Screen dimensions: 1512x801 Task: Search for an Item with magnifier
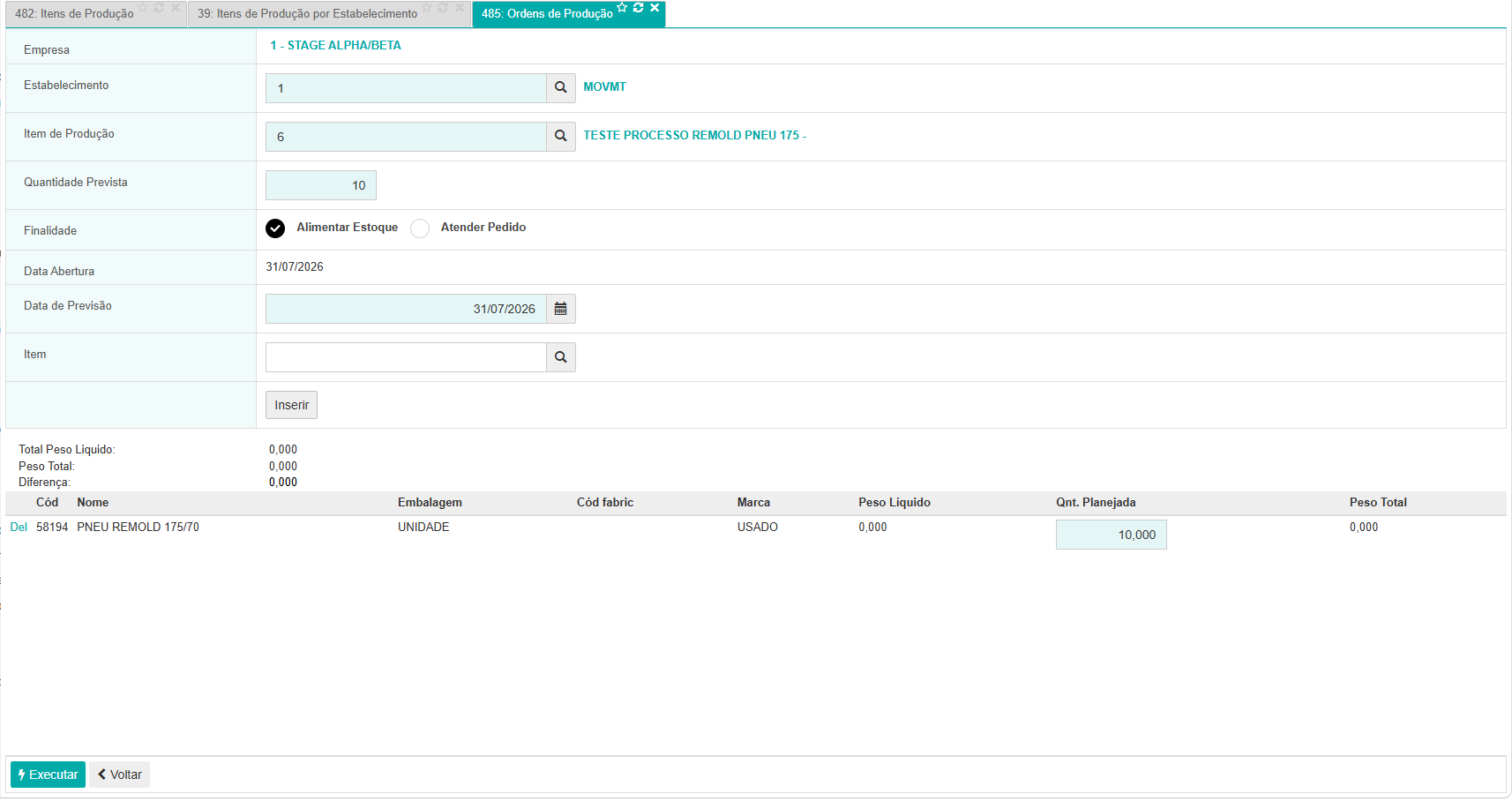coord(561,357)
